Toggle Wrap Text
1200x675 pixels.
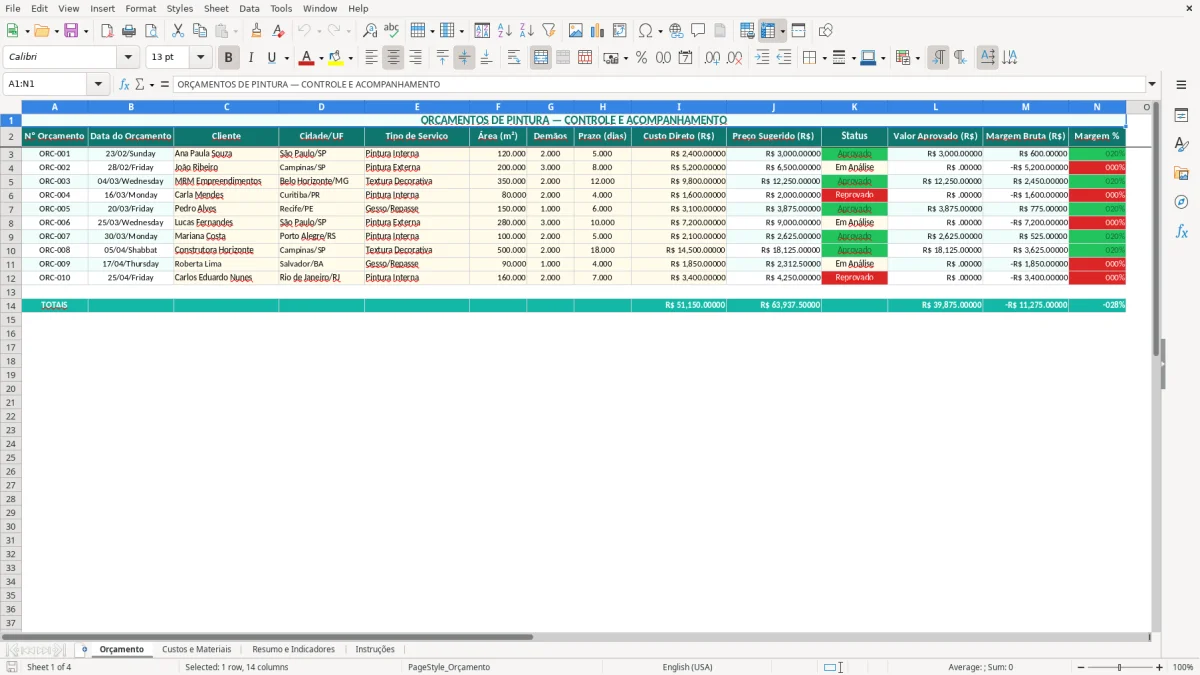tap(514, 58)
